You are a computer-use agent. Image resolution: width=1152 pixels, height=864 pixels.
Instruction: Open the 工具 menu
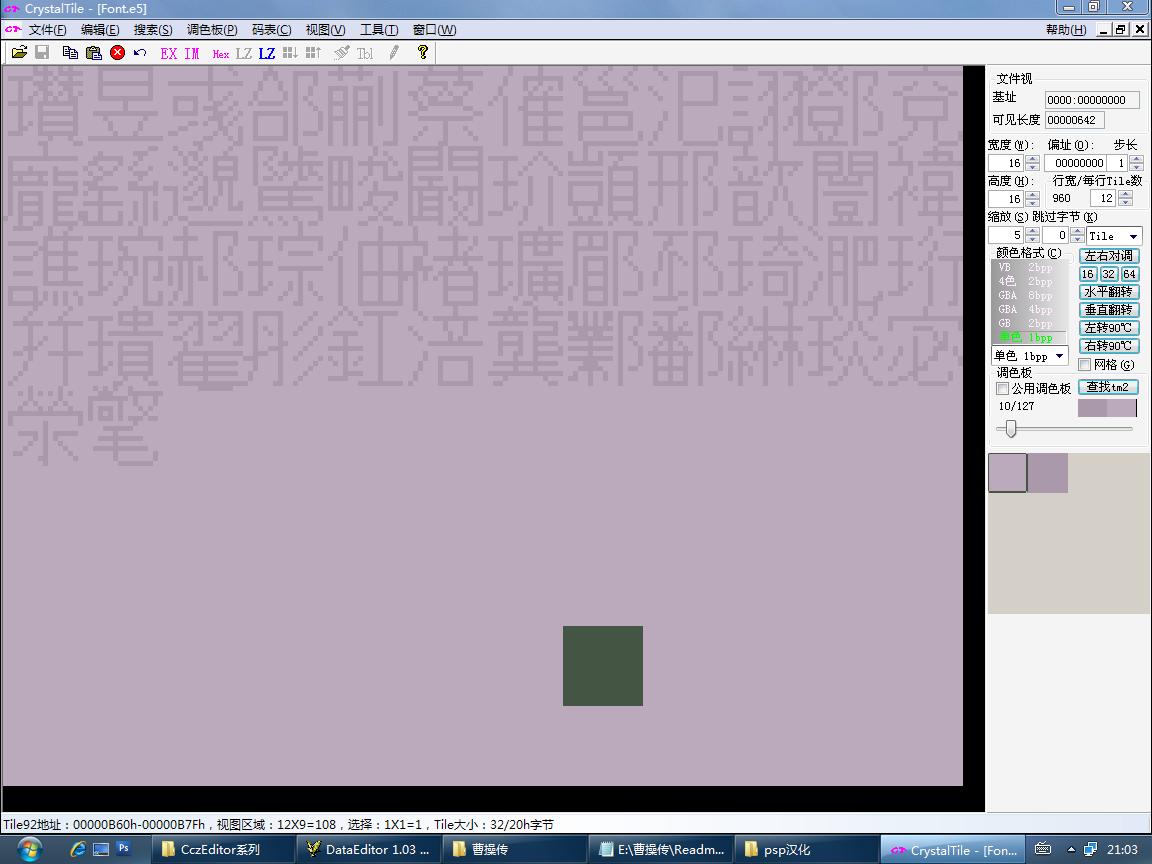tap(379, 30)
